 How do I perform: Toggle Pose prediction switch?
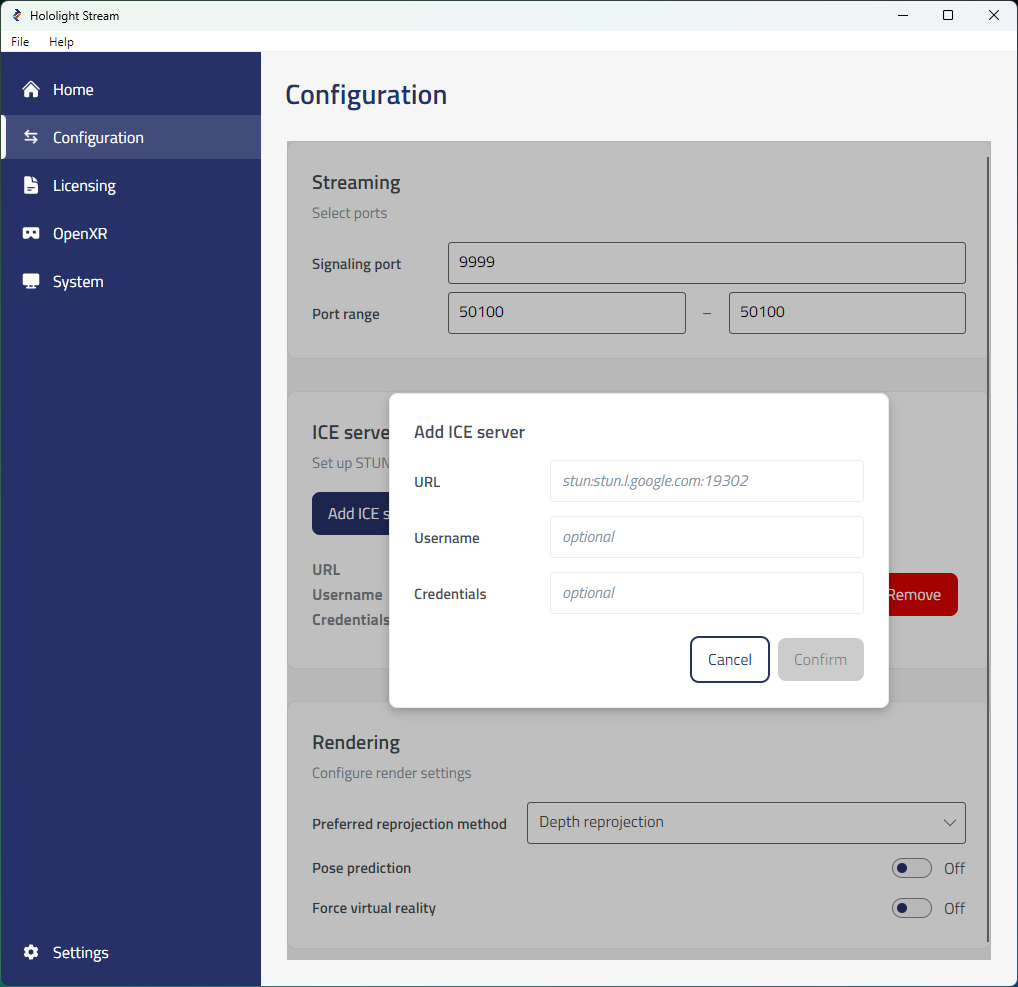pyautogui.click(x=912, y=868)
